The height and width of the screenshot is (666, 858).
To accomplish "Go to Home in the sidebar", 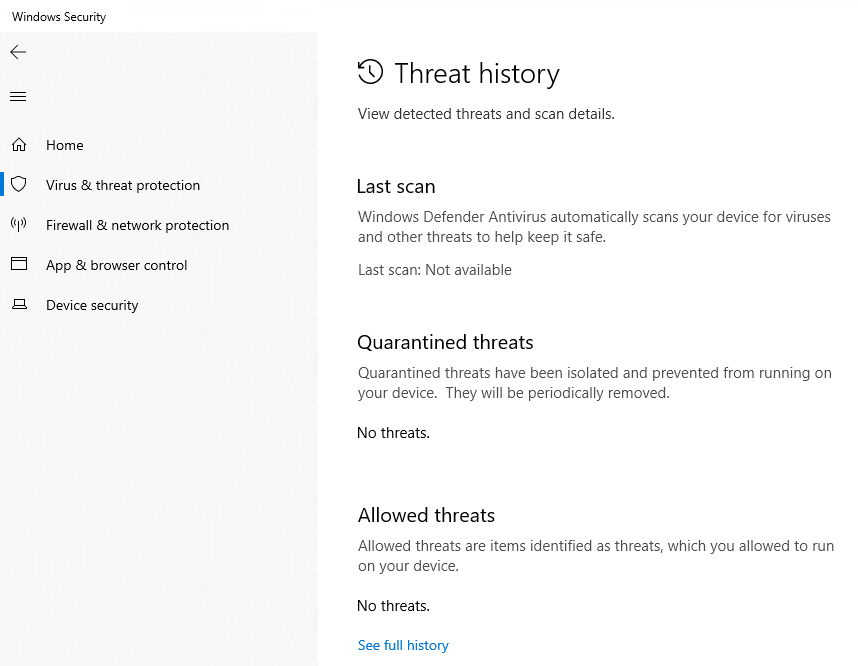I will tap(65, 145).
